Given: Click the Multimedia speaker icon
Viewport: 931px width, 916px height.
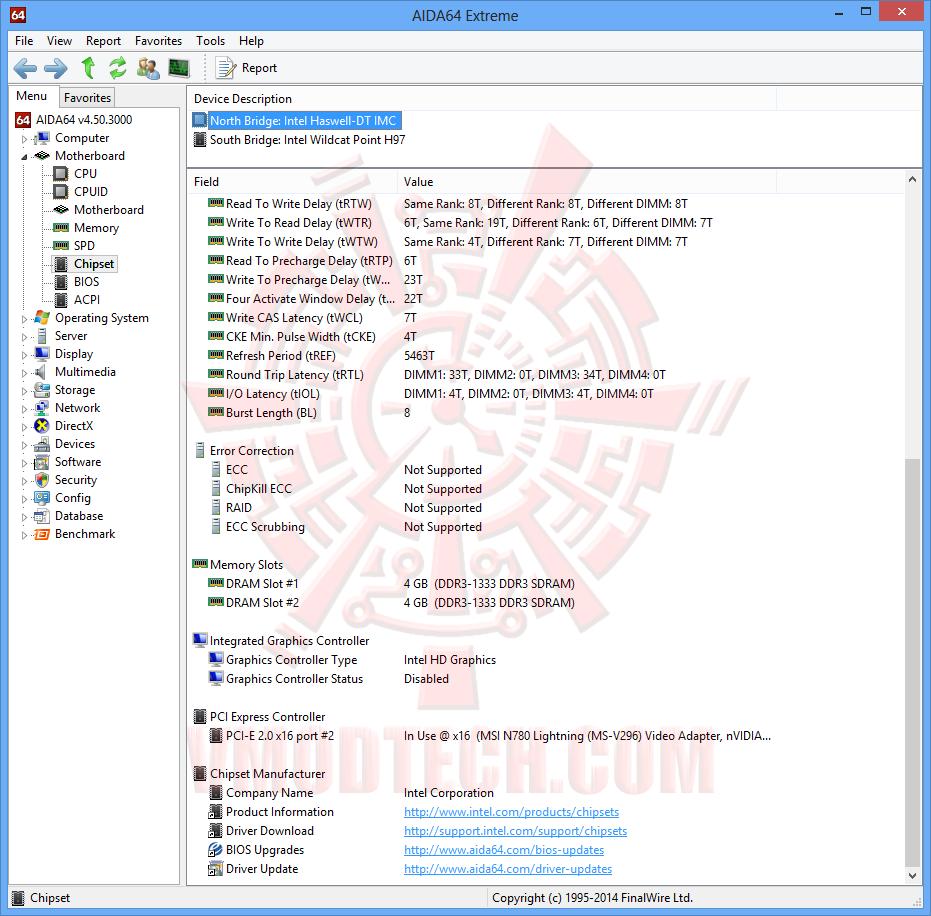Looking at the screenshot, I should tap(40, 372).
